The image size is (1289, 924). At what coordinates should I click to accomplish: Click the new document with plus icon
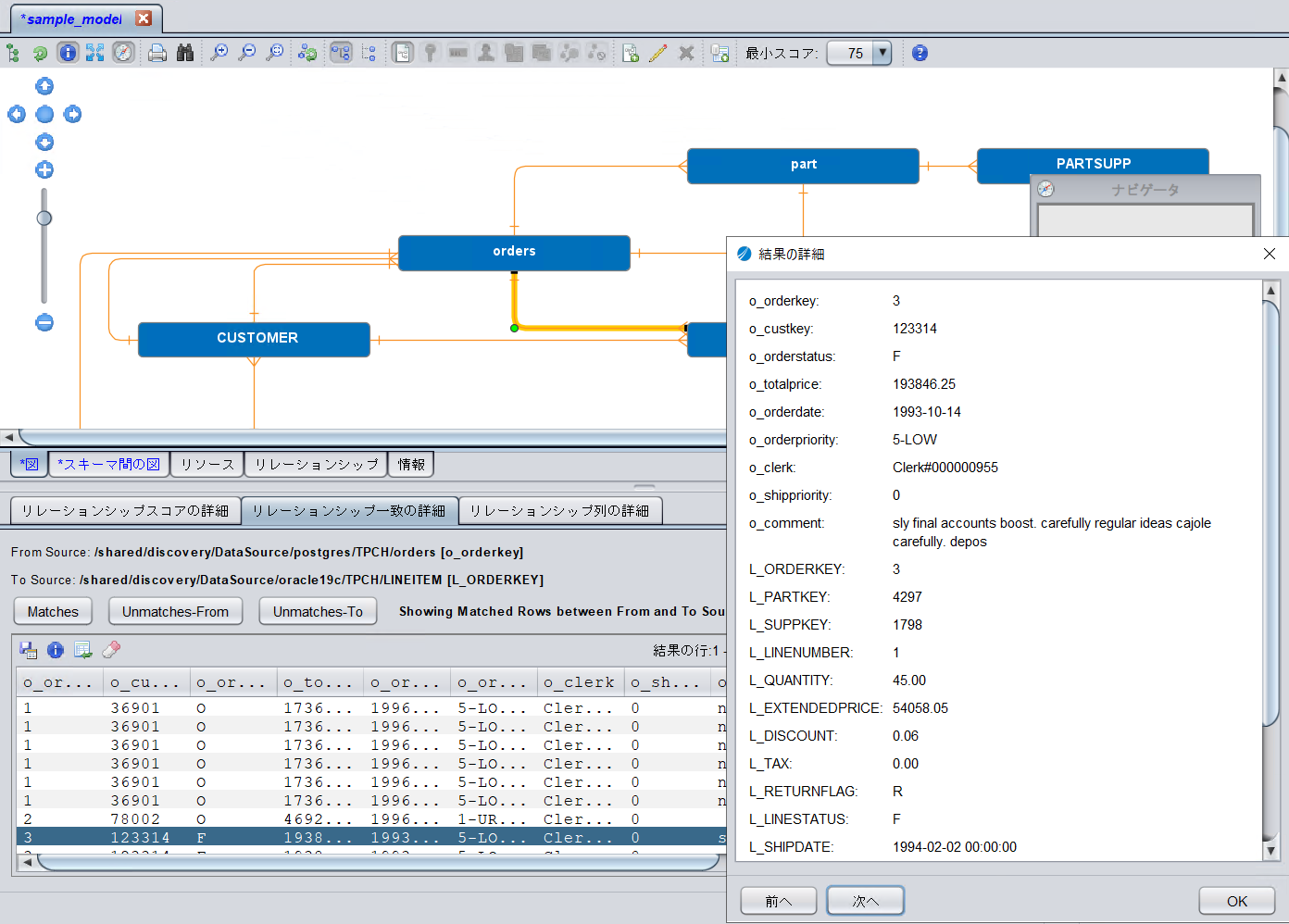point(631,53)
